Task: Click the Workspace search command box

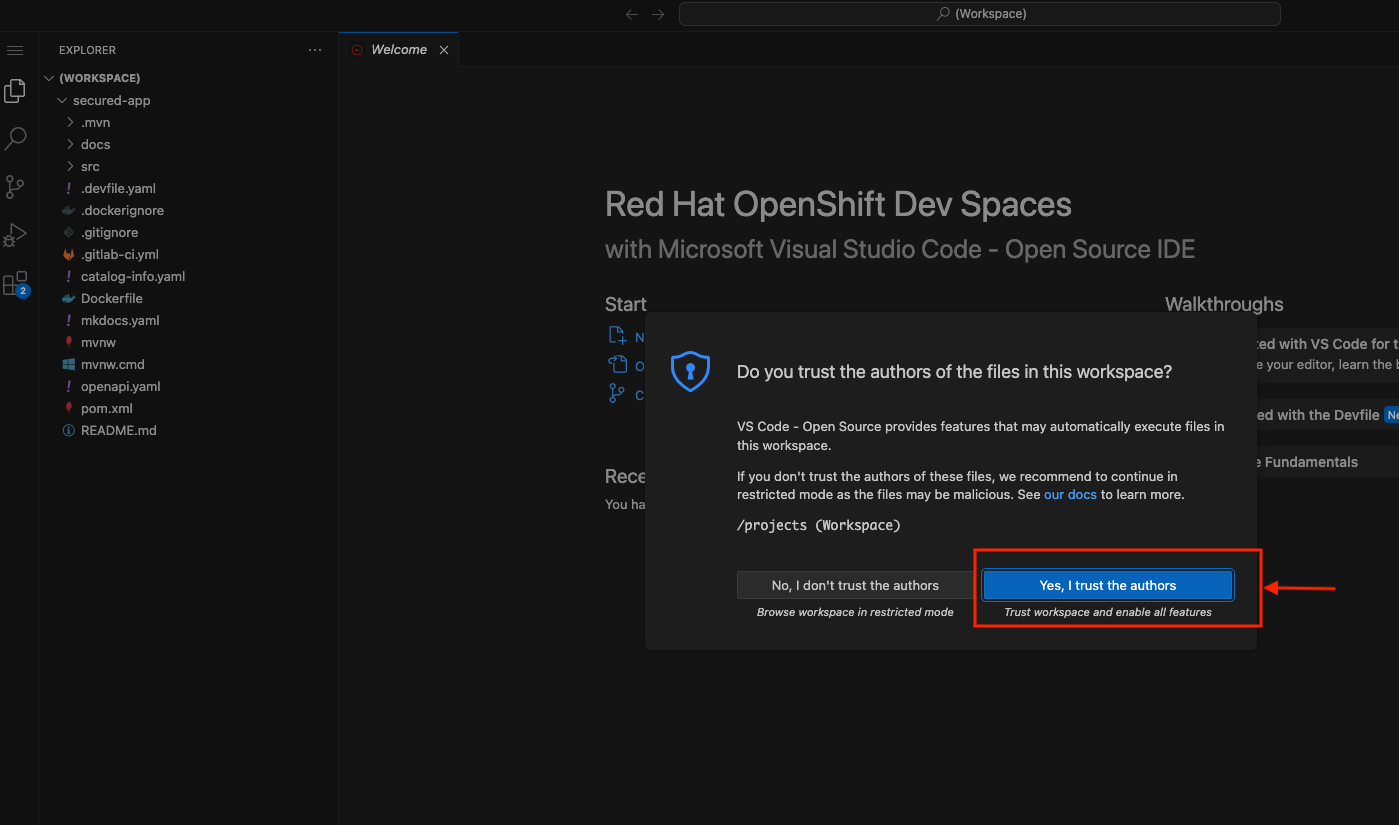Action: [979, 14]
